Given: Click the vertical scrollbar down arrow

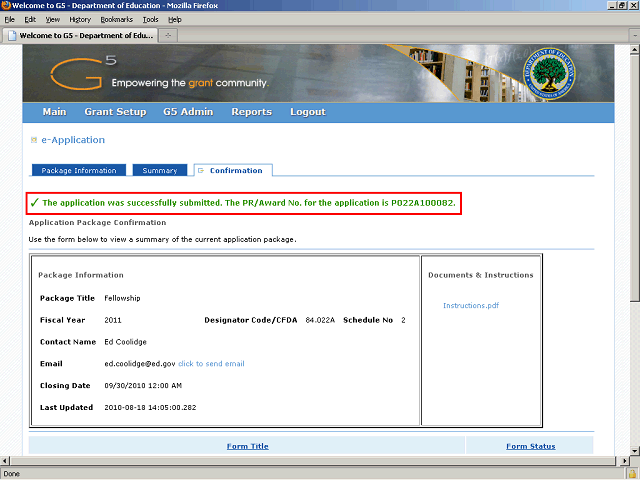Looking at the screenshot, I should (635, 451).
